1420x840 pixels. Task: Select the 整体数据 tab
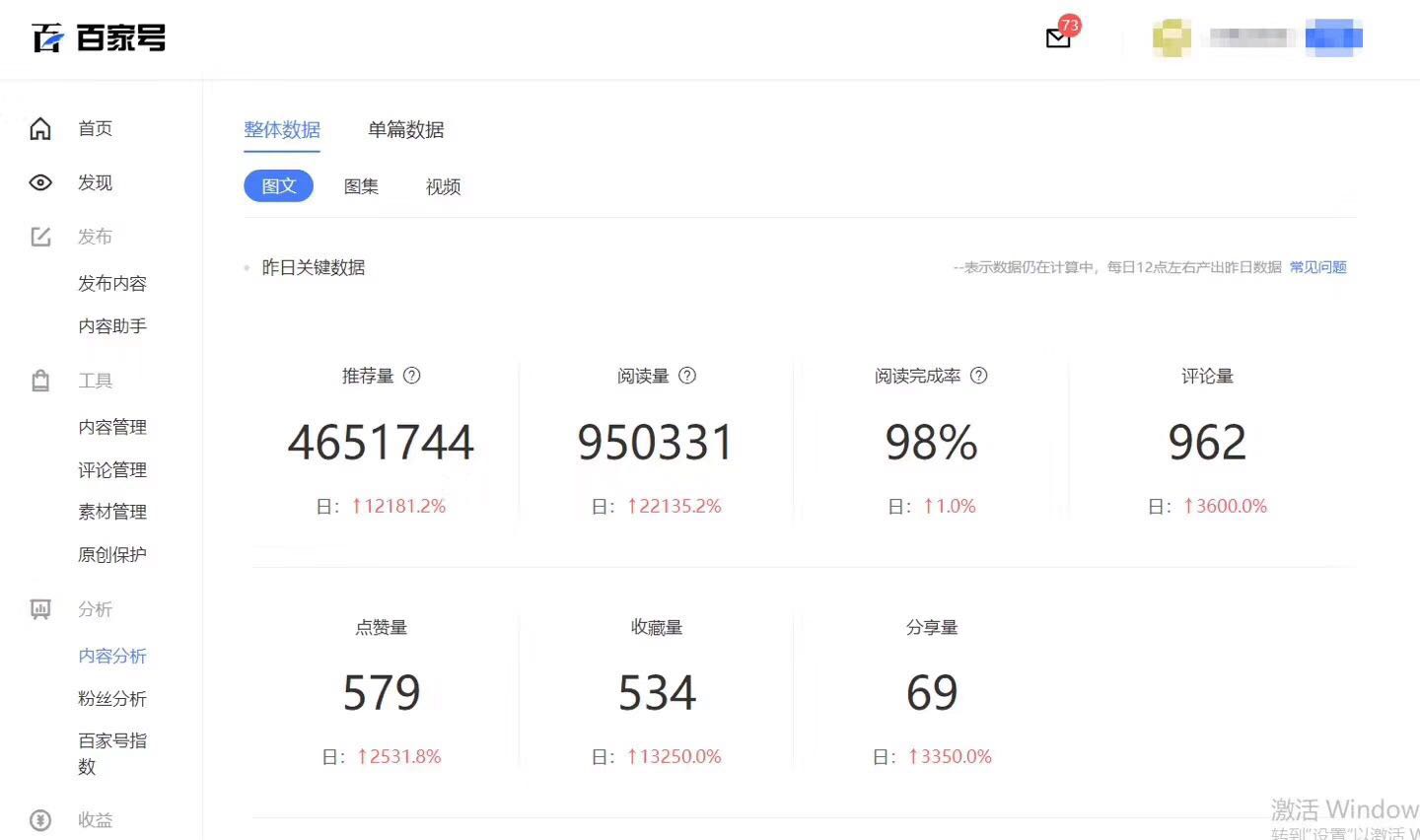(282, 129)
